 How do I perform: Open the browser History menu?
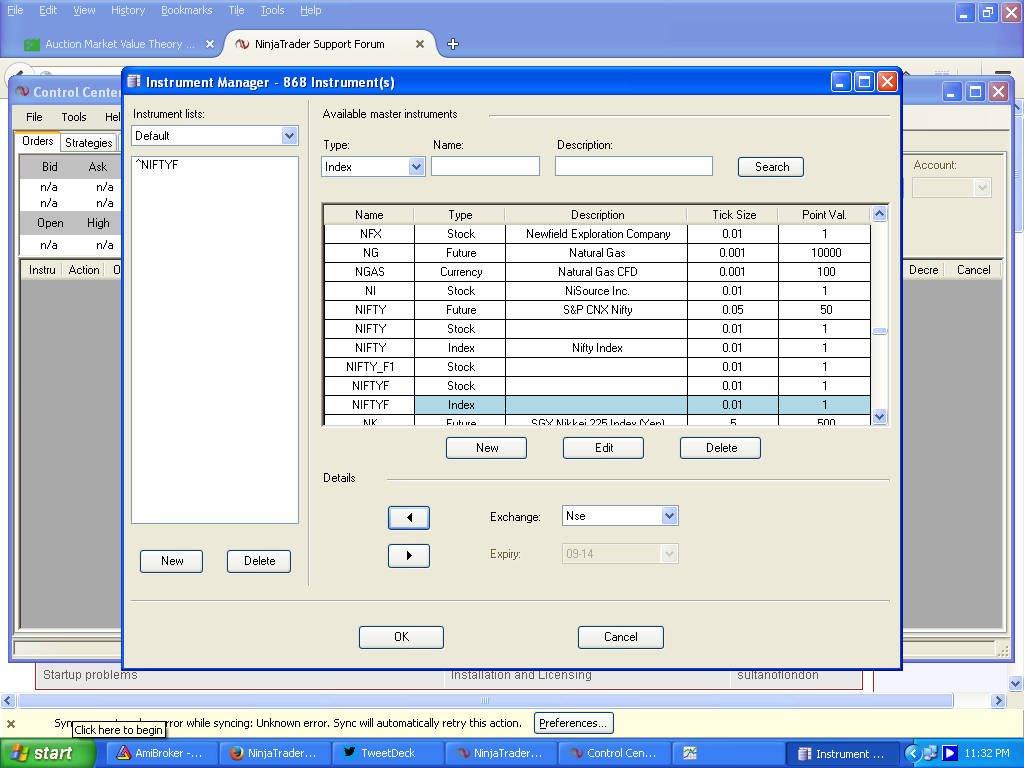tap(127, 10)
